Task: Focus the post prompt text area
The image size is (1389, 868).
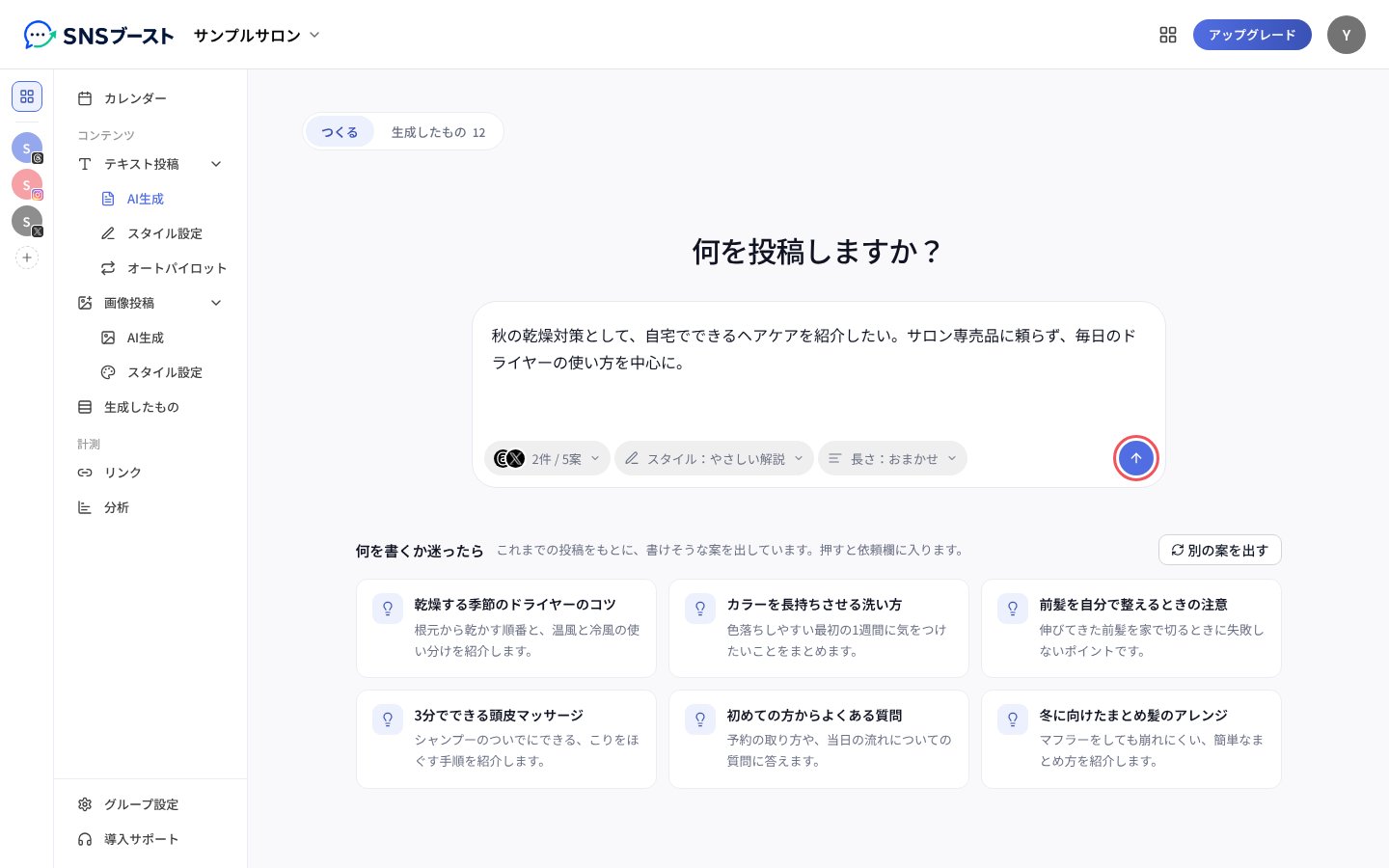Action: 818,371
